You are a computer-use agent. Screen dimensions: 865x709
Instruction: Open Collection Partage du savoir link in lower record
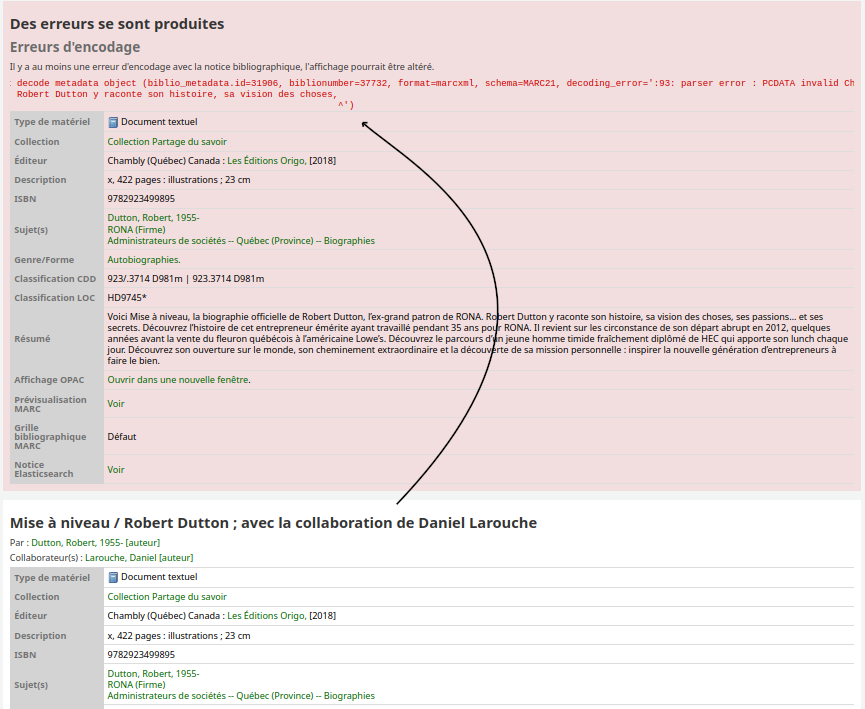click(x=167, y=597)
